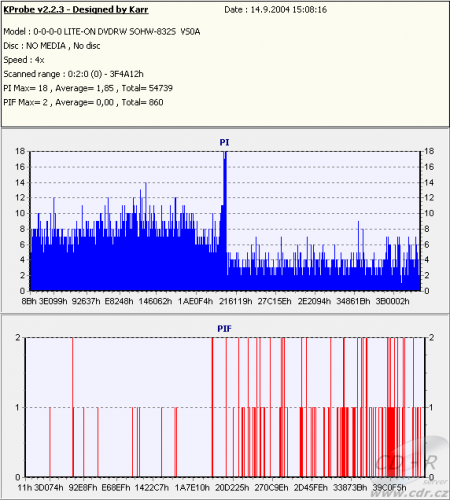The height and width of the screenshot is (500, 450).
Task: Click the Scanned range info line
Action: tap(73, 74)
